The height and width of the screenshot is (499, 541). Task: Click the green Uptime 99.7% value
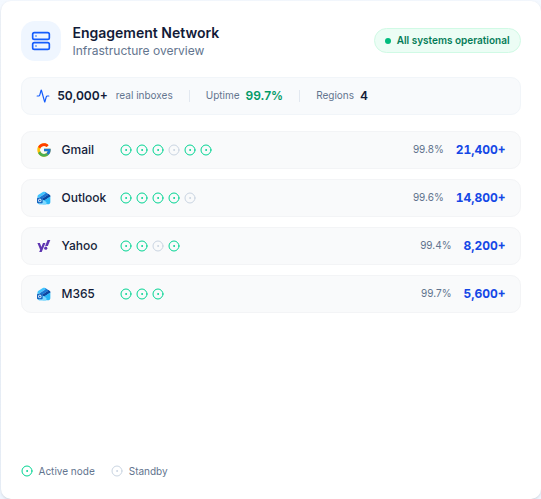[x=264, y=96]
